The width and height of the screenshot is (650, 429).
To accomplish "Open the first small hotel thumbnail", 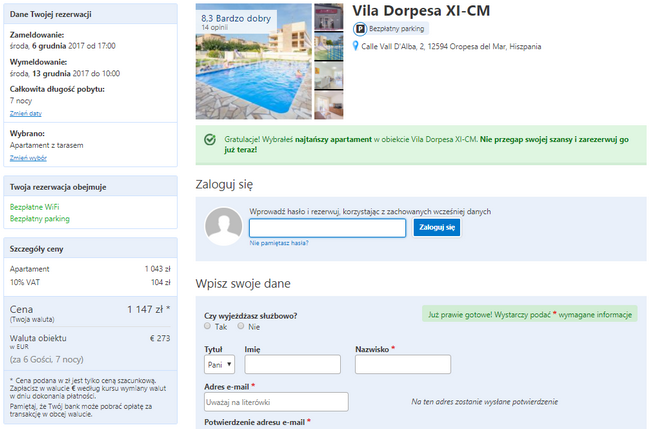I will point(329,17).
